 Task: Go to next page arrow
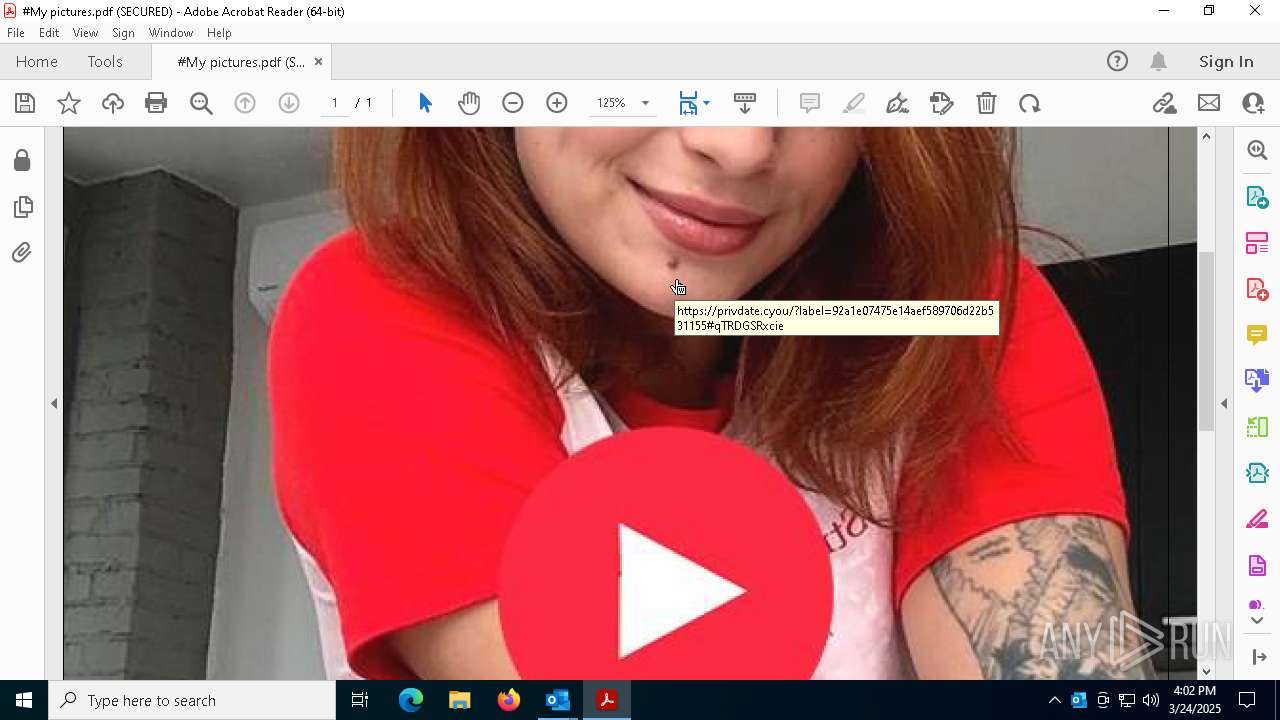tap(289, 103)
